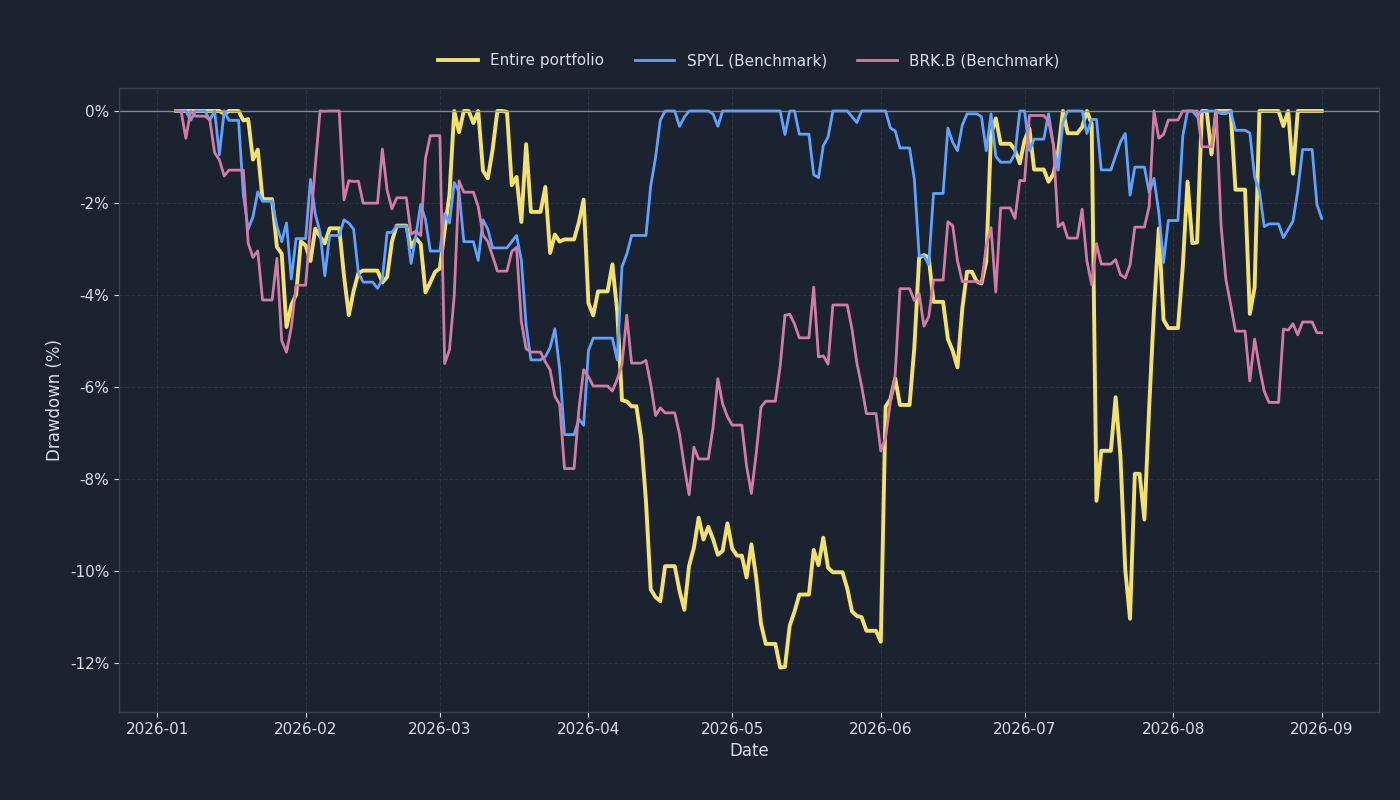Click the blue SPYL legend line swatch
This screenshot has height=800, width=1400.
[x=655, y=60]
